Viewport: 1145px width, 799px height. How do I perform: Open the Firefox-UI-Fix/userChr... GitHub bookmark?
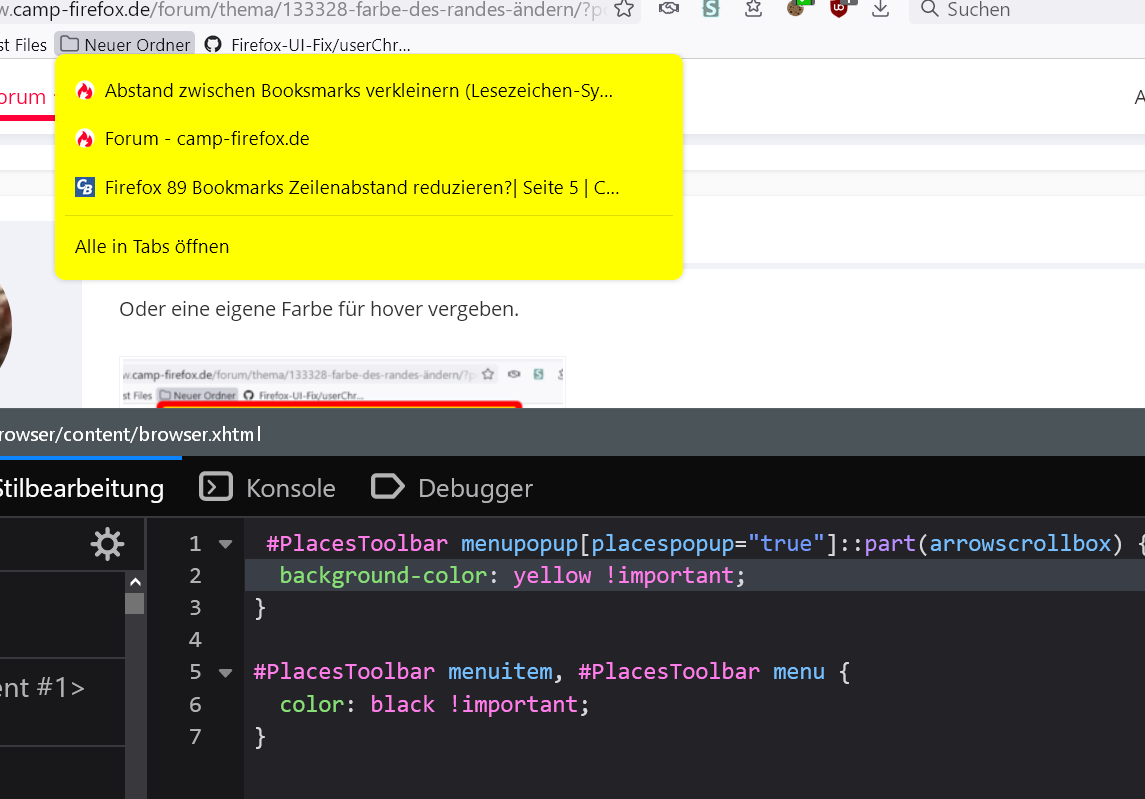308,45
